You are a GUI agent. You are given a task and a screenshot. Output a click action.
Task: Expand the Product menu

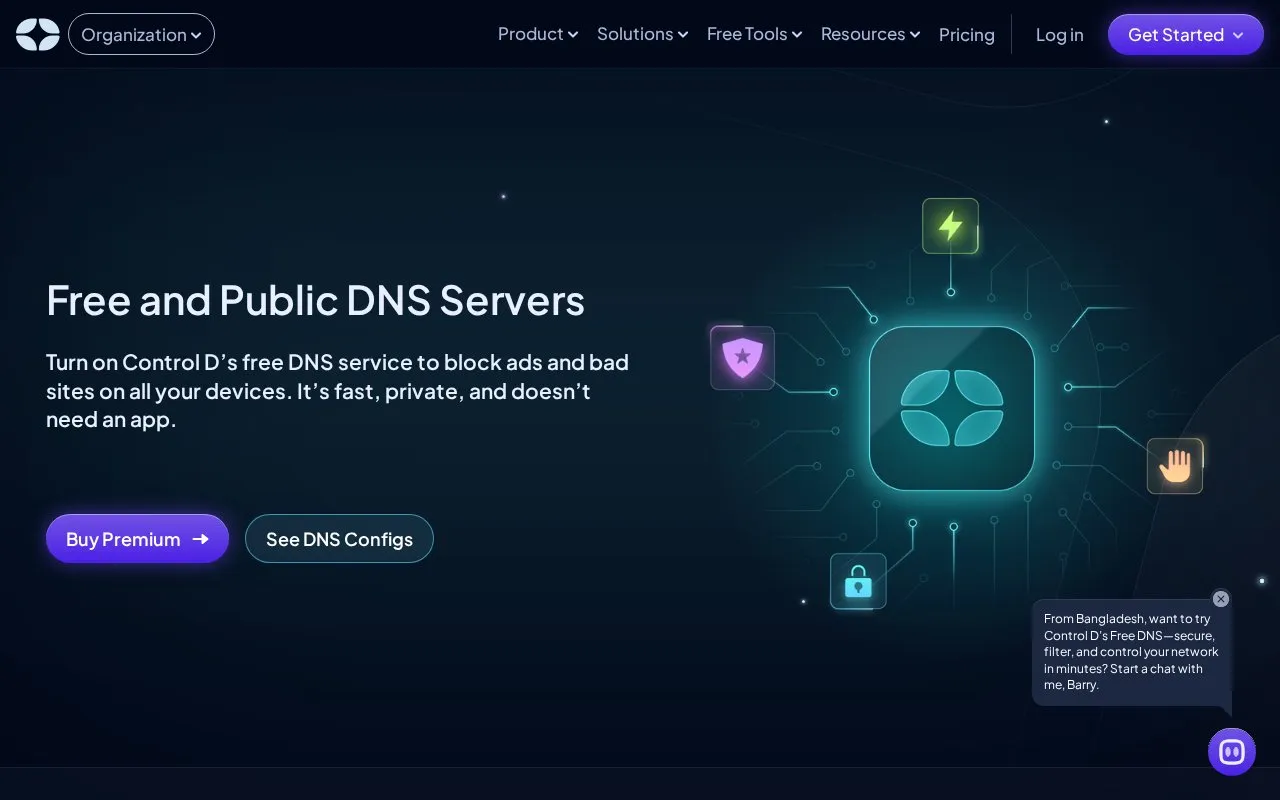pyautogui.click(x=538, y=34)
